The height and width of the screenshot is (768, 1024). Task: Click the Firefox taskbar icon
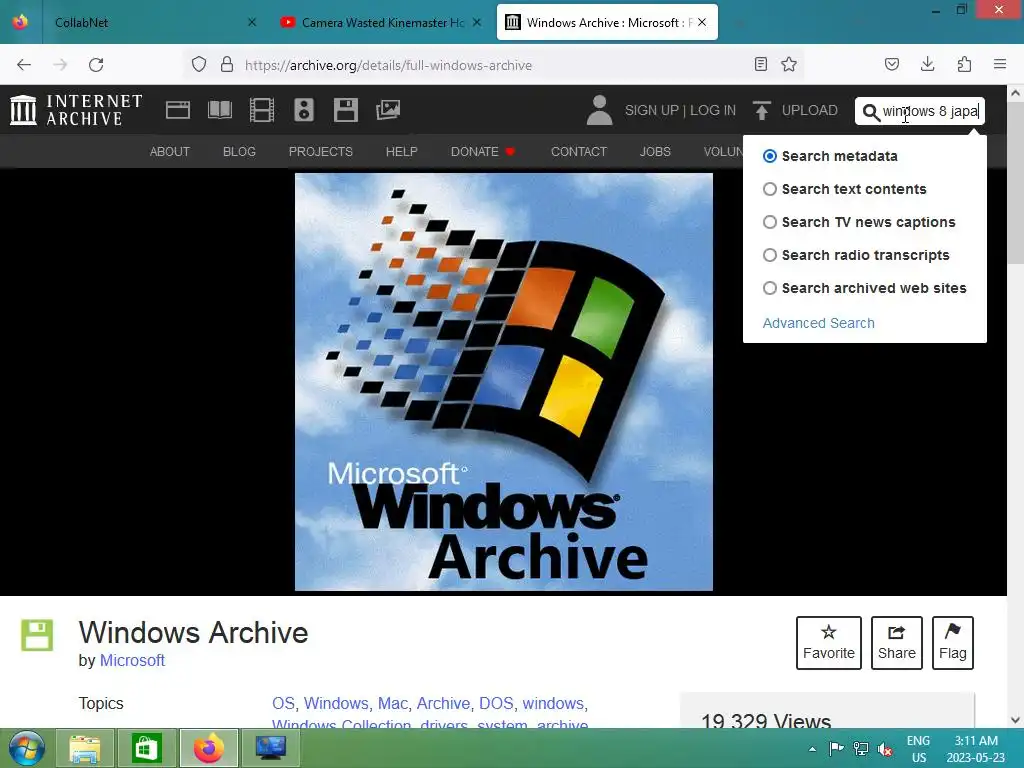click(x=208, y=748)
